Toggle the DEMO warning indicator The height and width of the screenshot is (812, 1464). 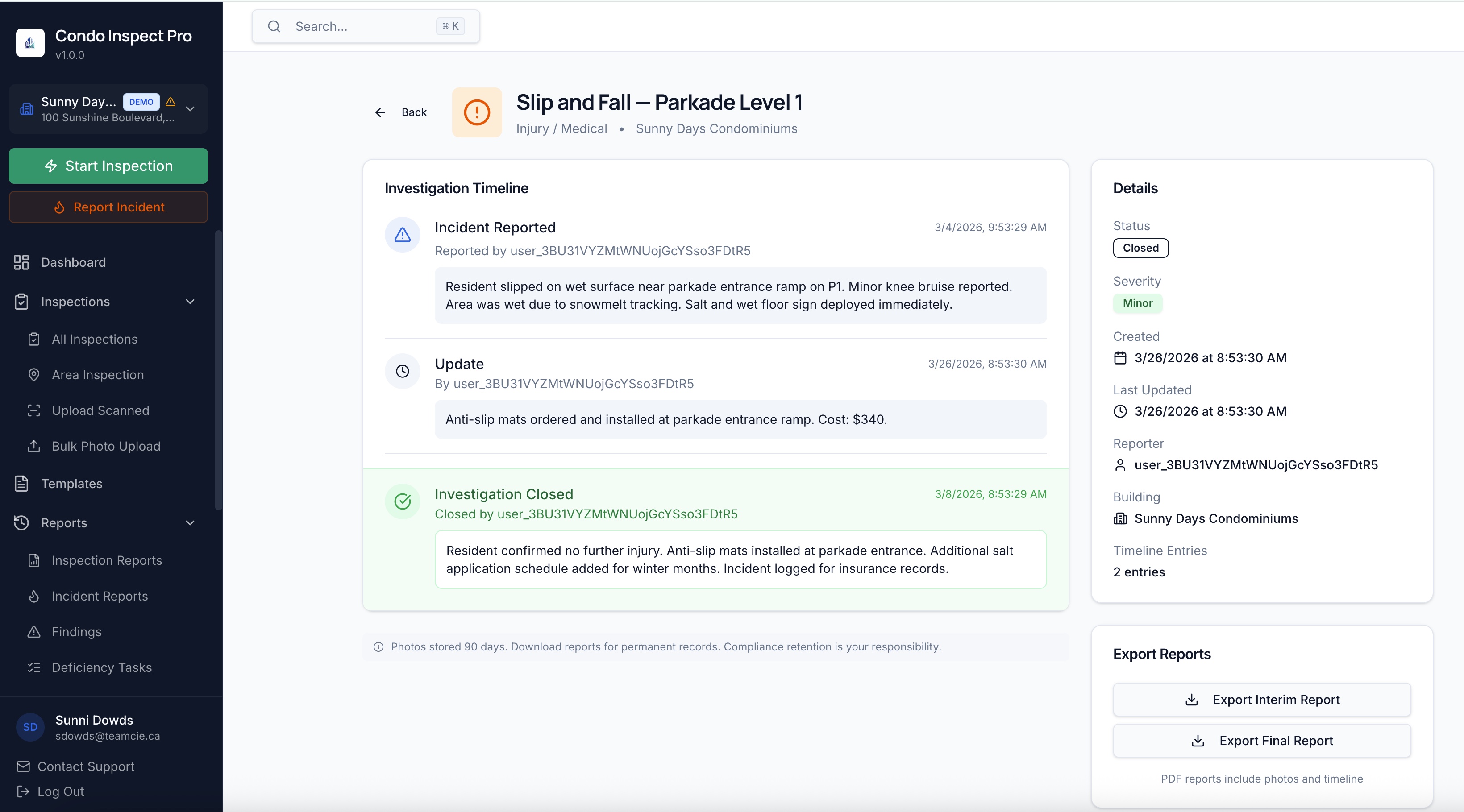[170, 102]
